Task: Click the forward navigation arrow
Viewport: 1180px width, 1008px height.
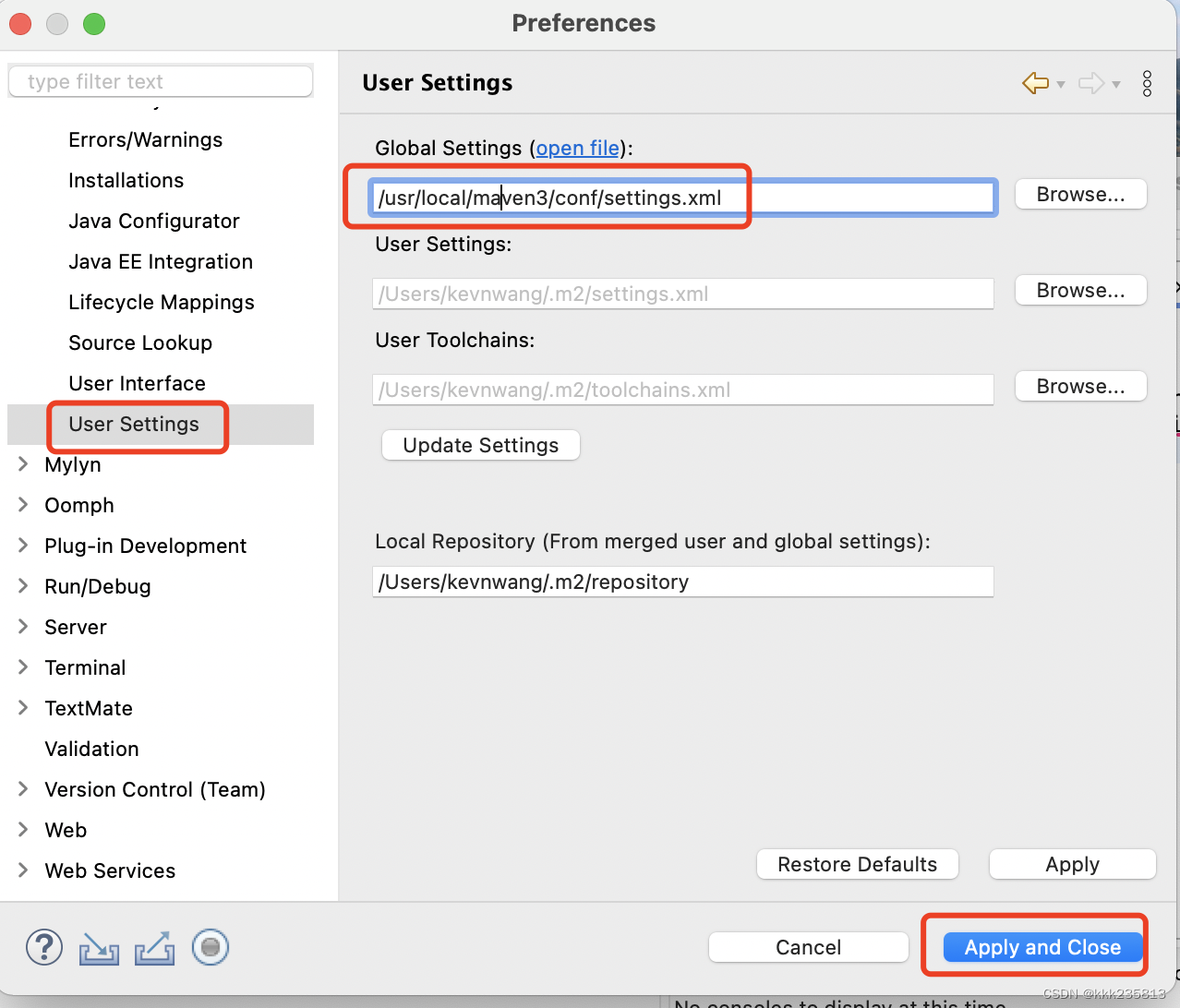Action: pos(1090,83)
